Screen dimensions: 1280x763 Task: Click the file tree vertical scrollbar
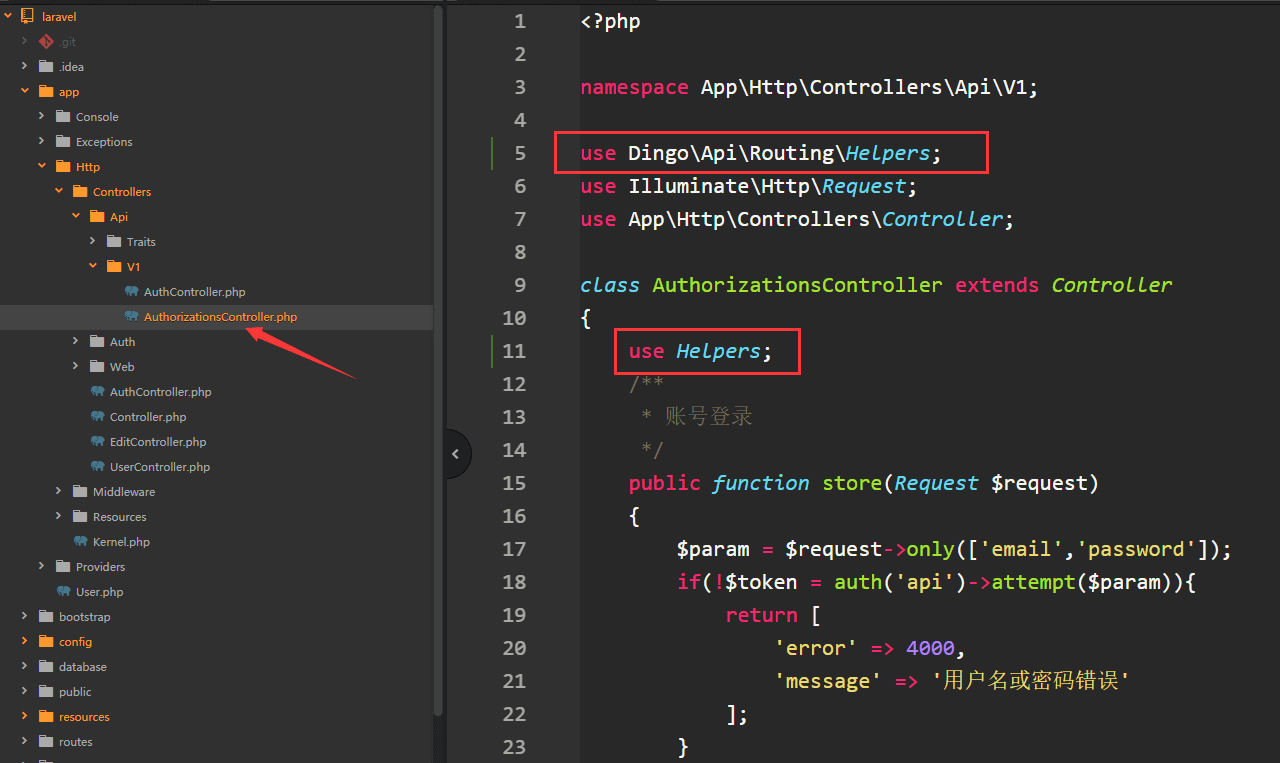point(438,360)
